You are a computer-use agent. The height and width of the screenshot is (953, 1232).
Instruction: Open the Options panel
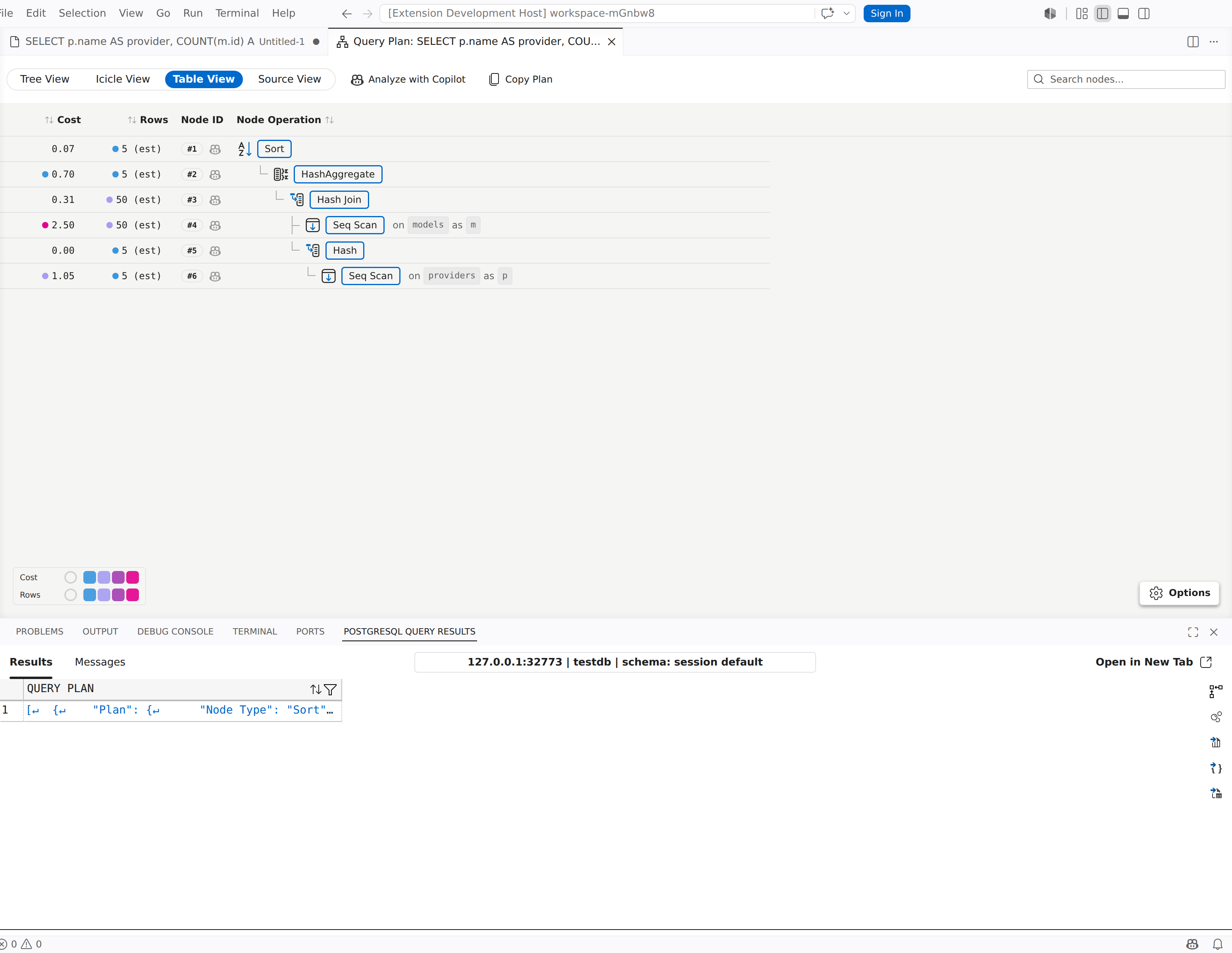[x=1179, y=593]
